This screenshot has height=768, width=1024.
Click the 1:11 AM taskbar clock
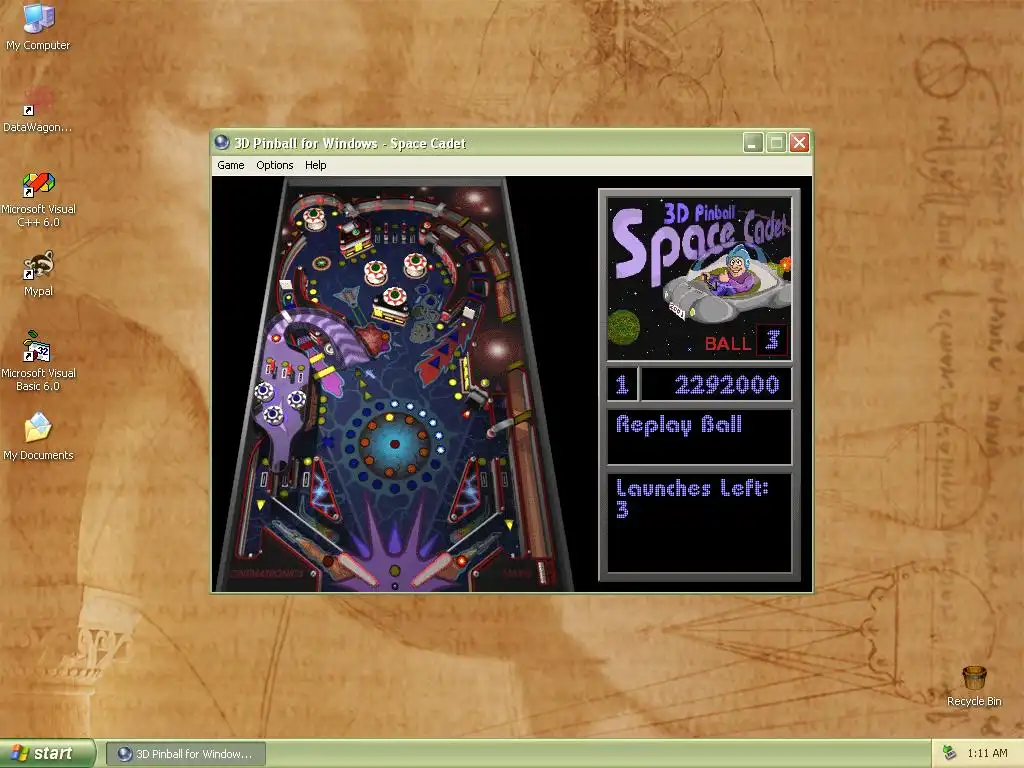(x=987, y=754)
